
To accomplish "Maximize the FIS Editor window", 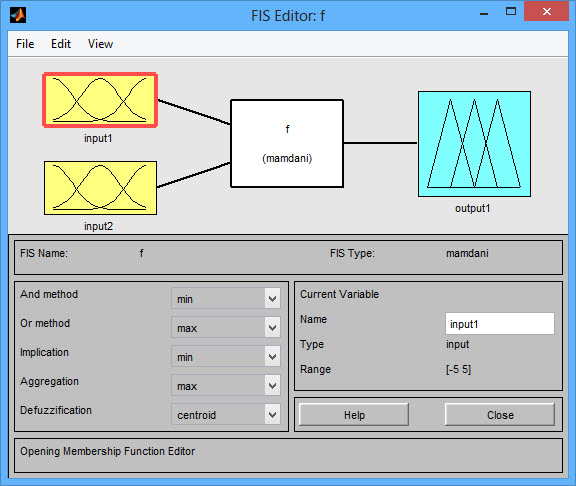I will tap(511, 12).
